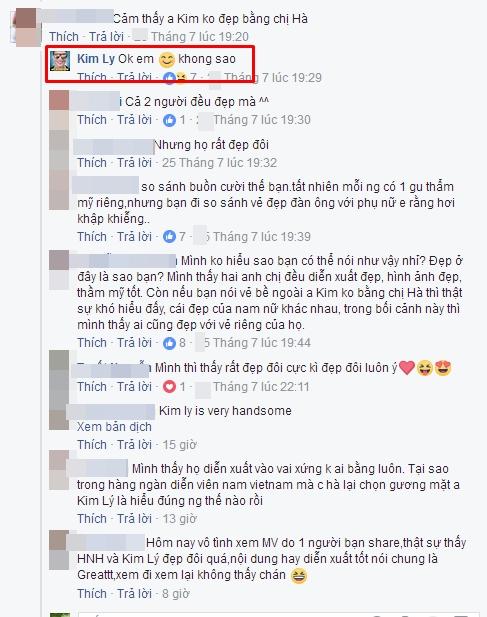Screen dimensions: 487x617
Task: Click 'Xem bản dịch' under the handsome comment
Action: (x=114, y=427)
